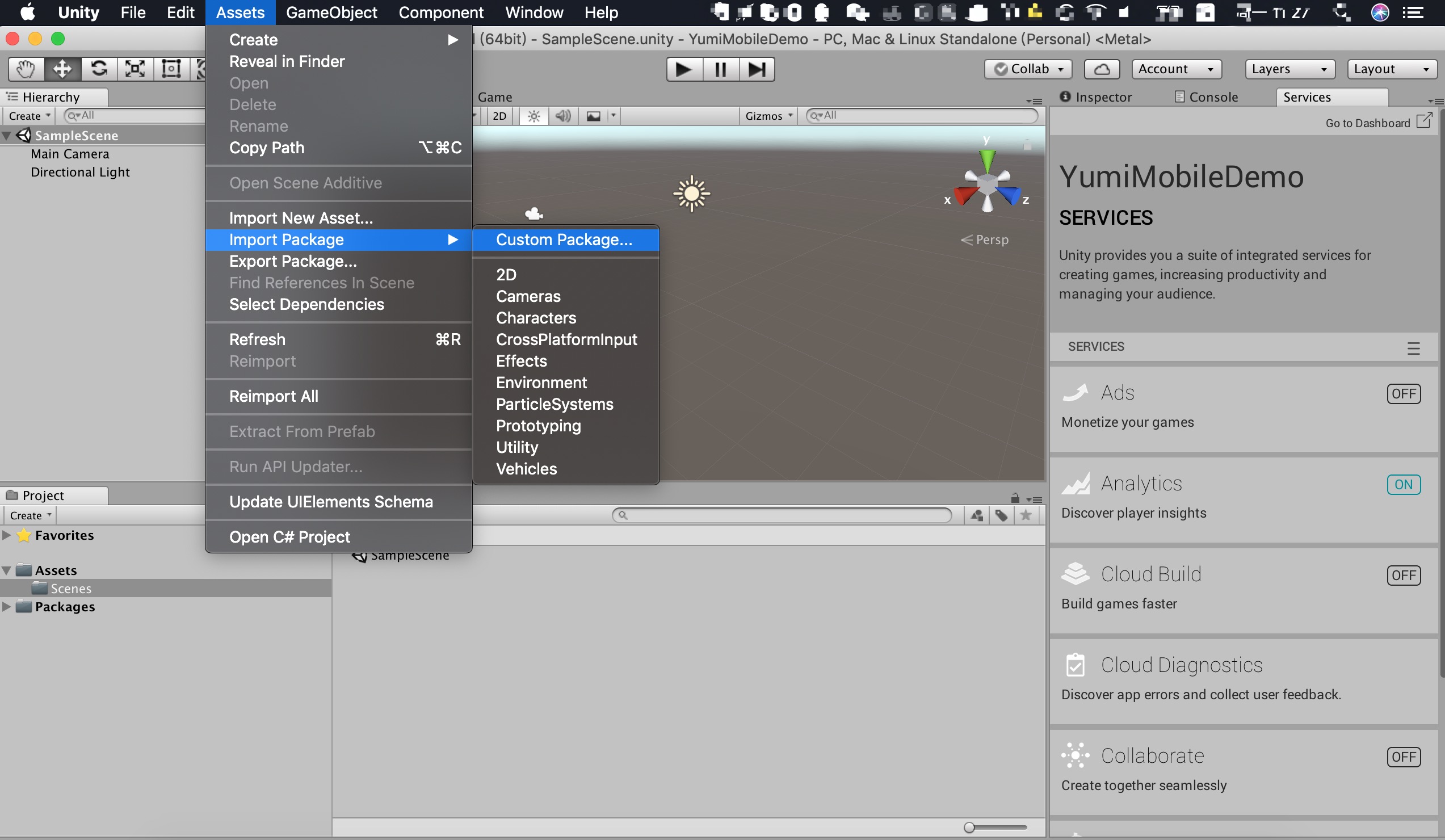This screenshot has height=840, width=1445.
Task: Open the Cloud services icon button
Action: pyautogui.click(x=1101, y=69)
